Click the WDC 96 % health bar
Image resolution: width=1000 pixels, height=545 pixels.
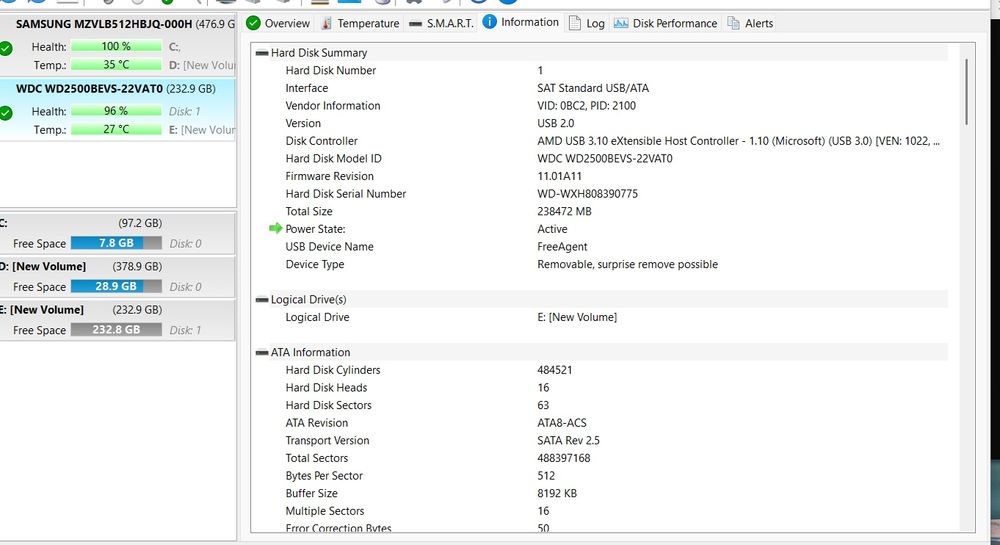116,111
